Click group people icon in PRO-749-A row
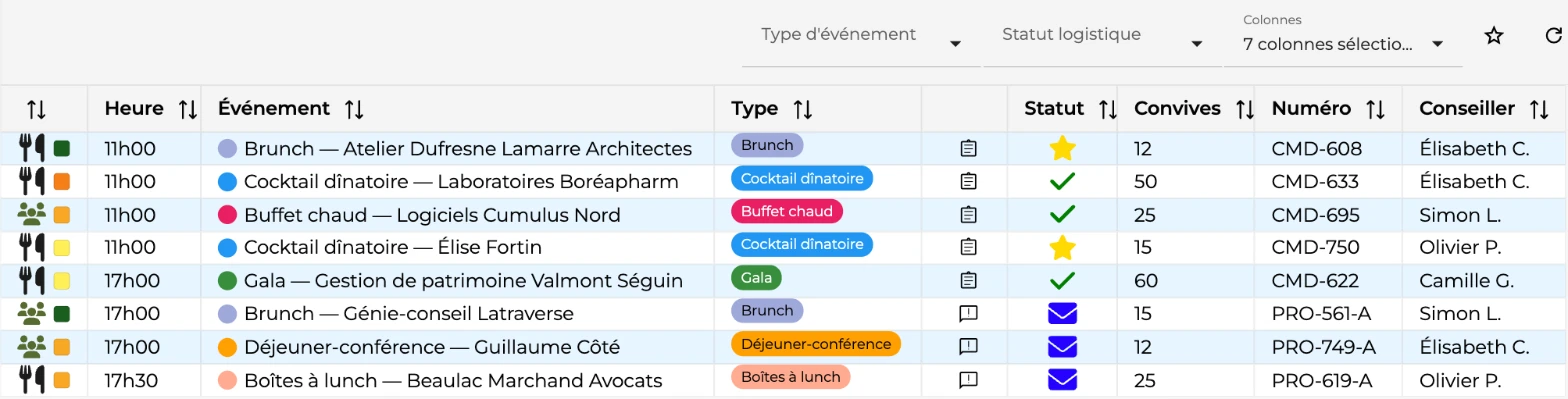This screenshot has height=399, width=1568. coord(32,347)
